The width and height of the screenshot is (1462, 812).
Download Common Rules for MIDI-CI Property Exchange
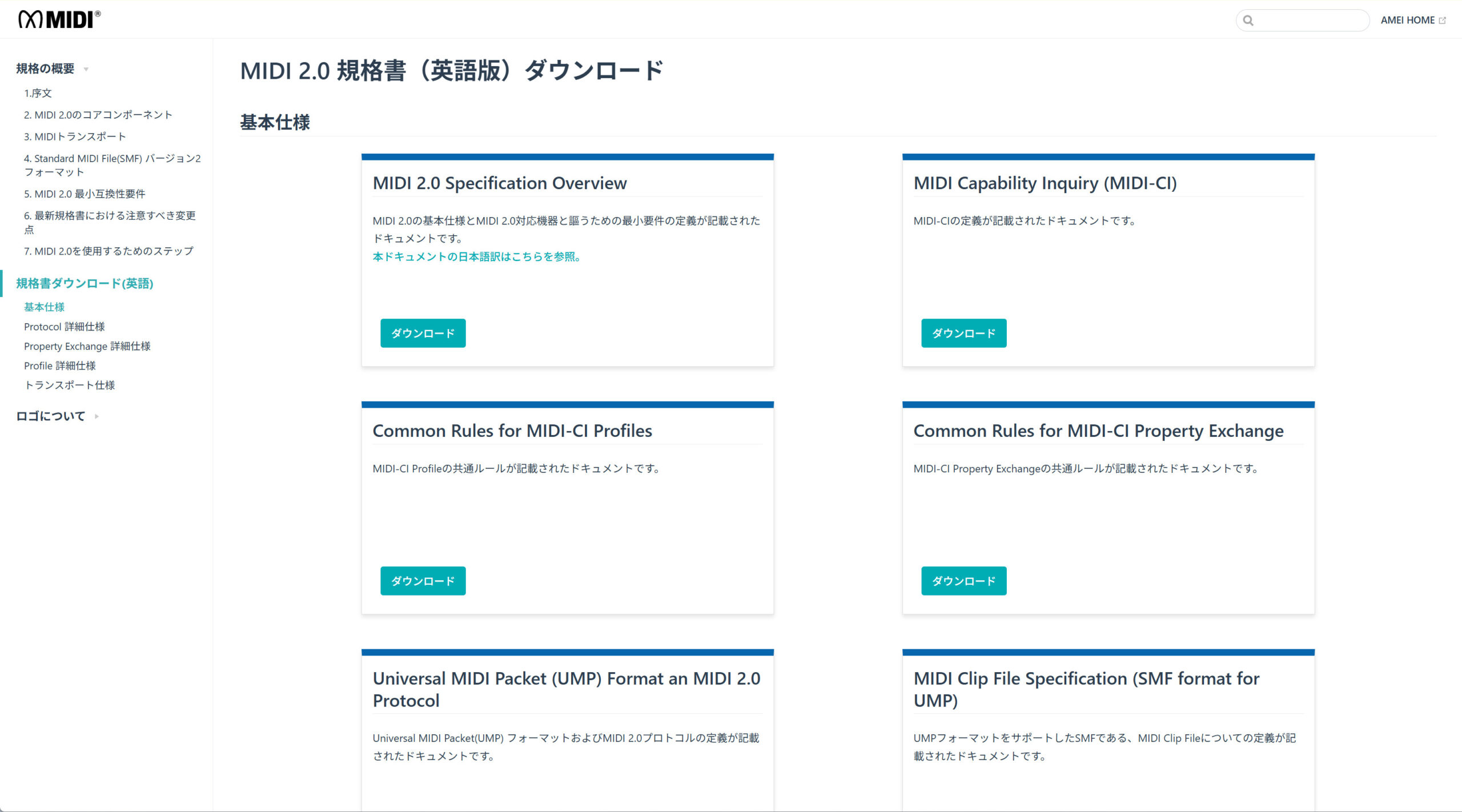point(963,581)
